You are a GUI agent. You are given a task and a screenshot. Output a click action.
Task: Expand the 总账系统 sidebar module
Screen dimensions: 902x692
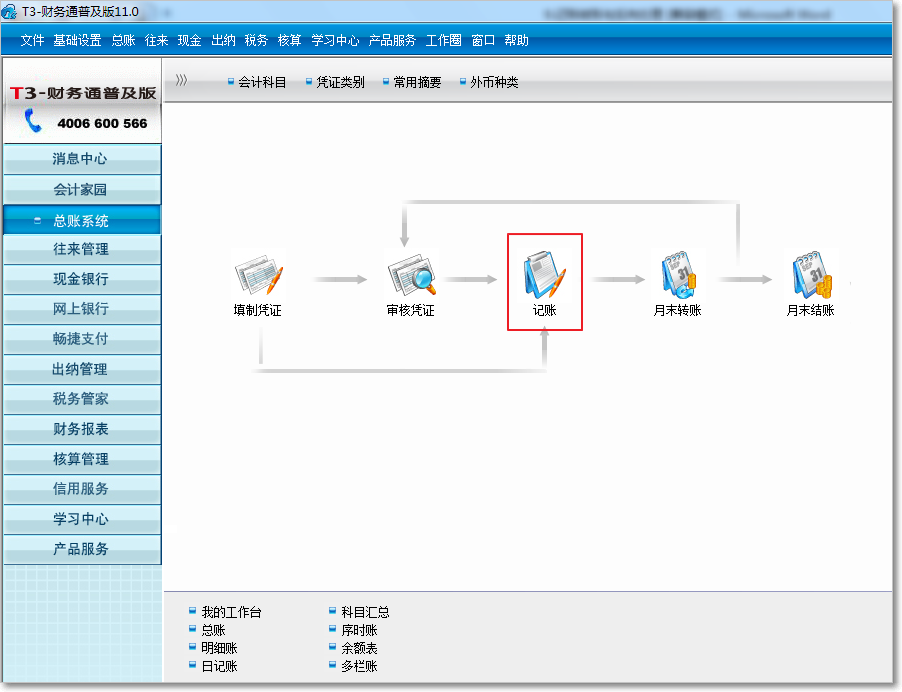pos(81,221)
